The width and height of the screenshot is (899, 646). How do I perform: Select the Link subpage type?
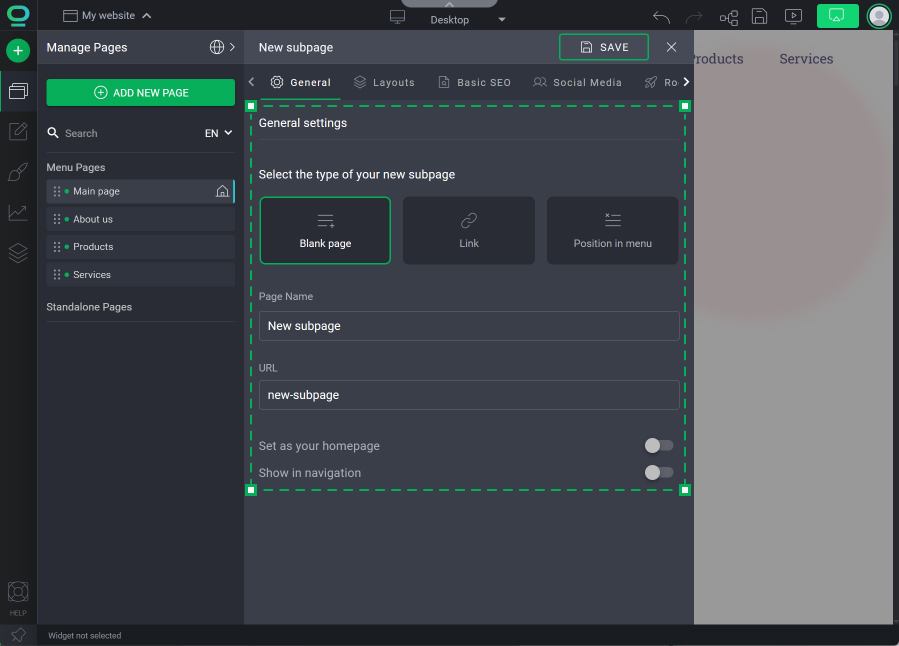[x=469, y=230]
